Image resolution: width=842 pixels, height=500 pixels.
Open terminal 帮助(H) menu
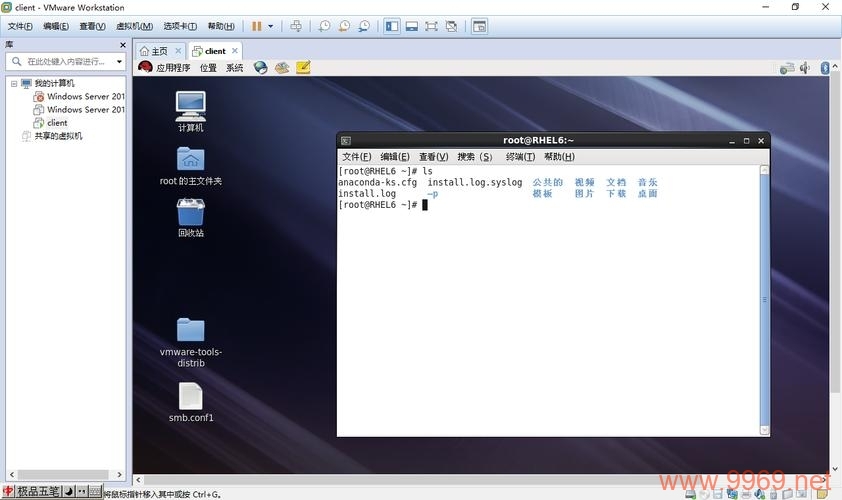tap(559, 157)
